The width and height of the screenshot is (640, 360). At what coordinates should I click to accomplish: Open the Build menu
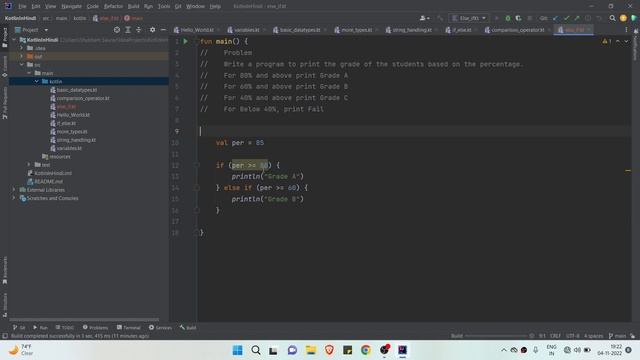(133, 7)
